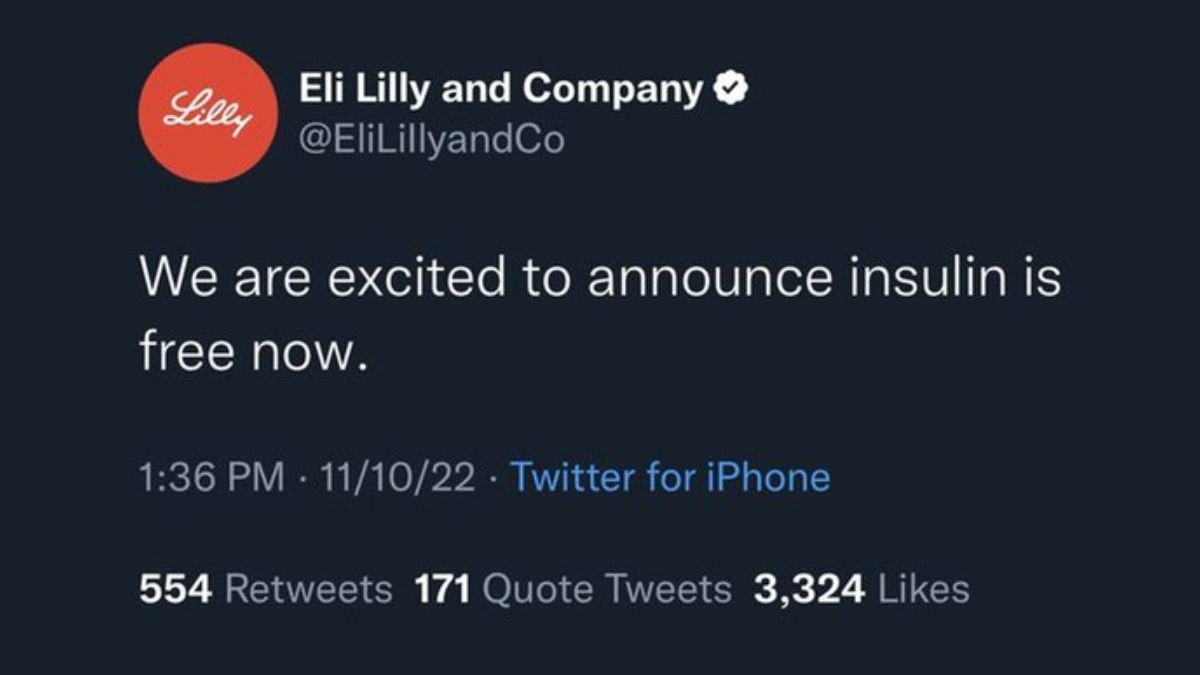Click the 11/10/22 date
Viewport: 1200px width, 675px height.
click(x=393, y=477)
